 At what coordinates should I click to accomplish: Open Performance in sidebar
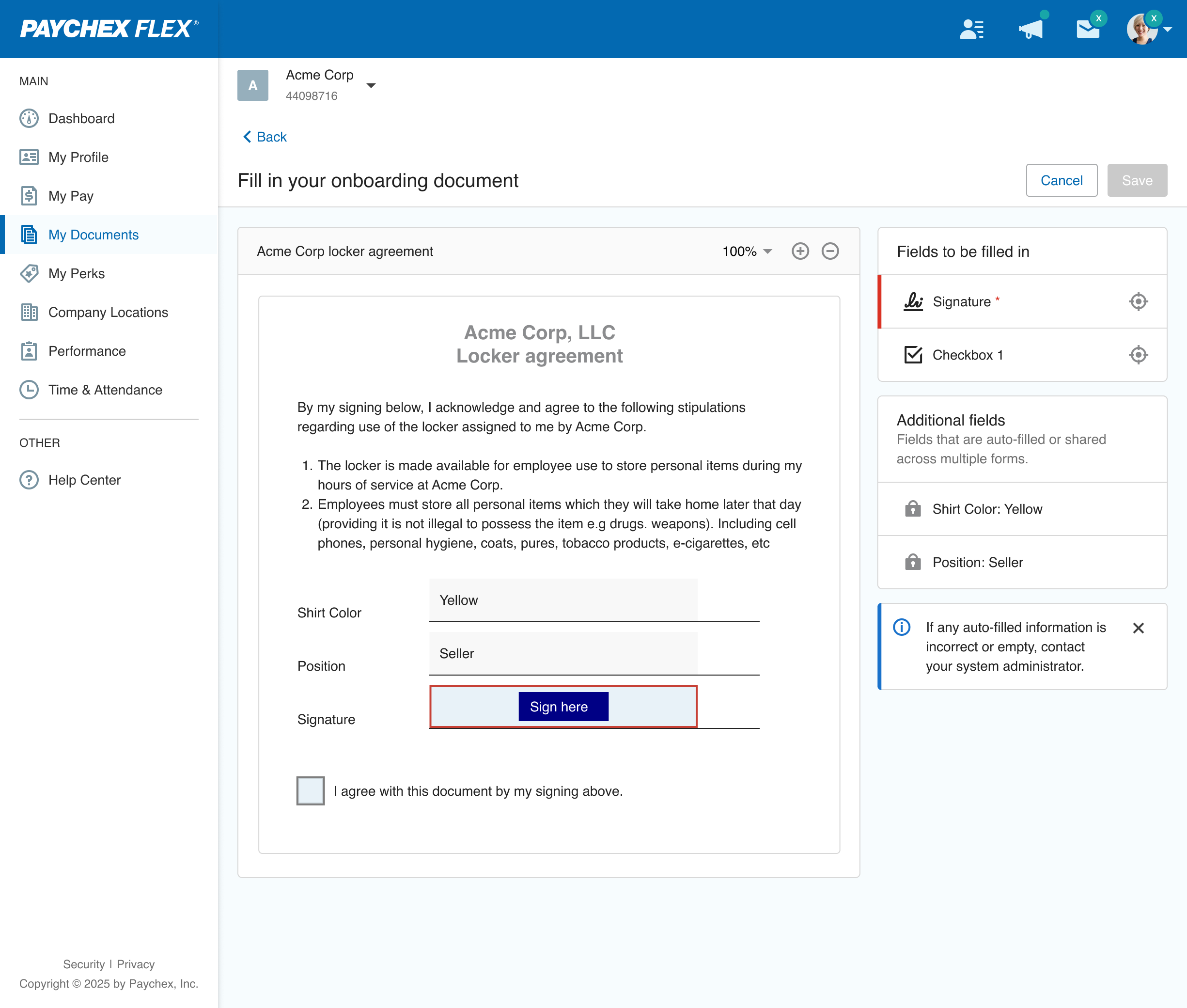click(x=109, y=351)
